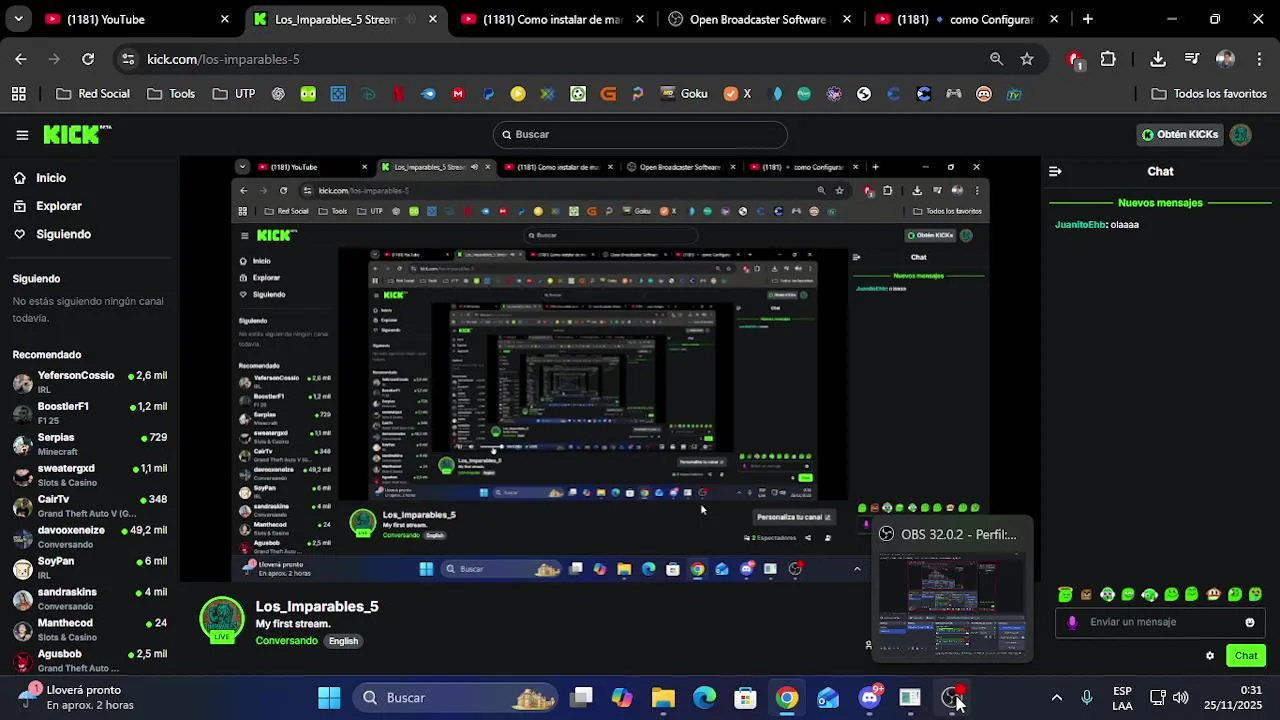1280x720 pixels.
Task: Click the OBS 32.0.2 window preview thumbnail
Action: point(952,605)
